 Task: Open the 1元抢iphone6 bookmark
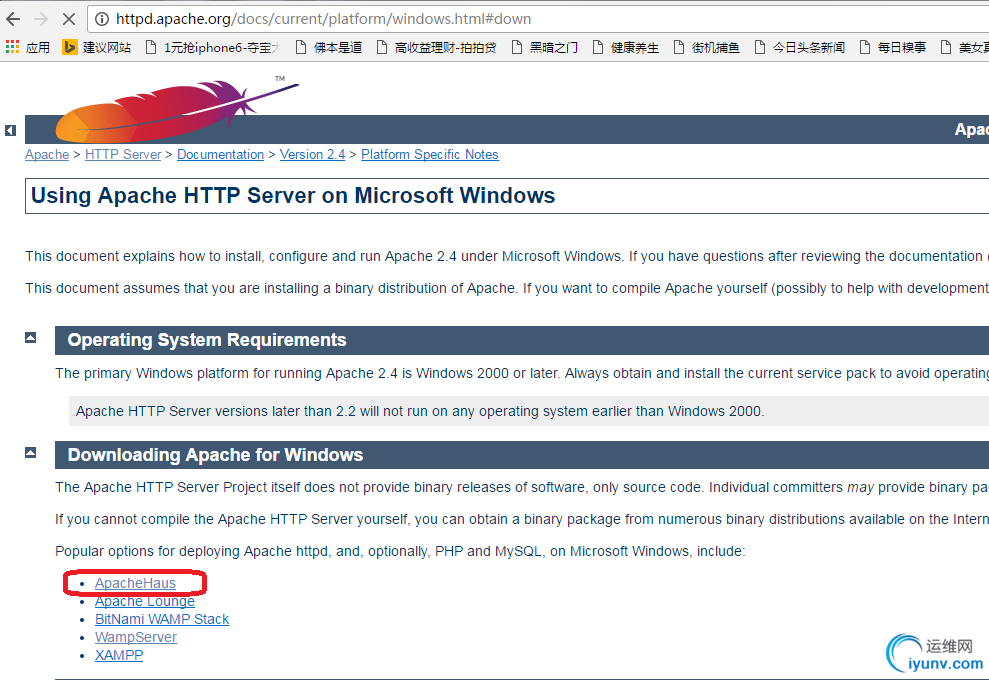coord(212,47)
